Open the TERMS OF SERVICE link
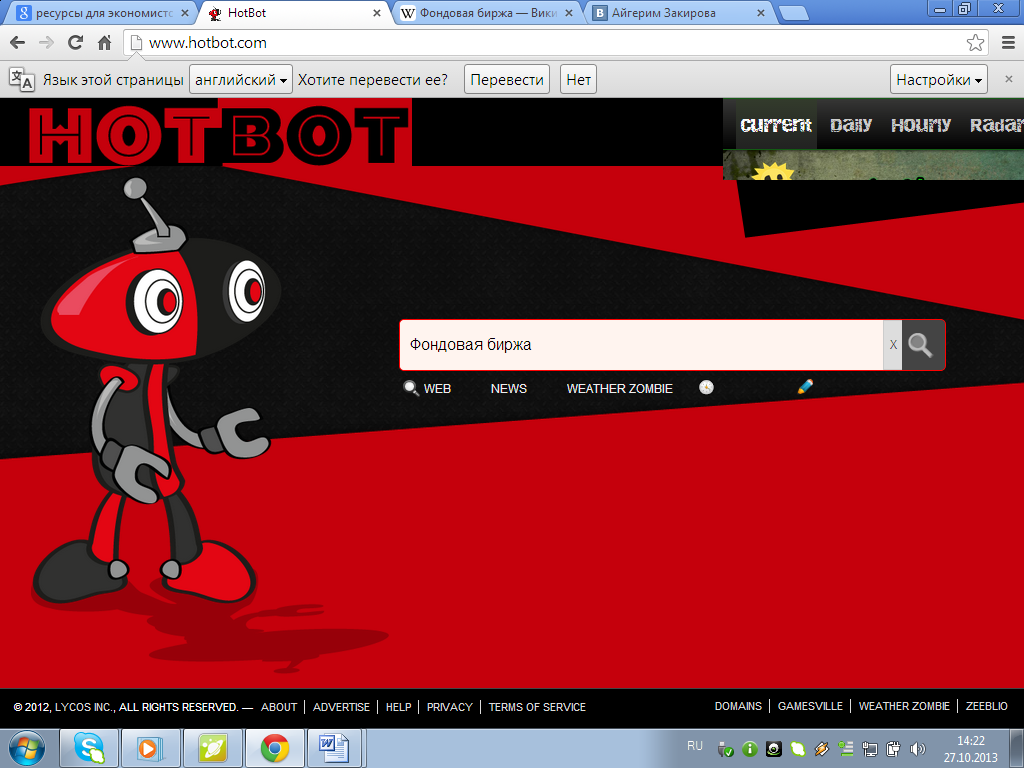 537,707
